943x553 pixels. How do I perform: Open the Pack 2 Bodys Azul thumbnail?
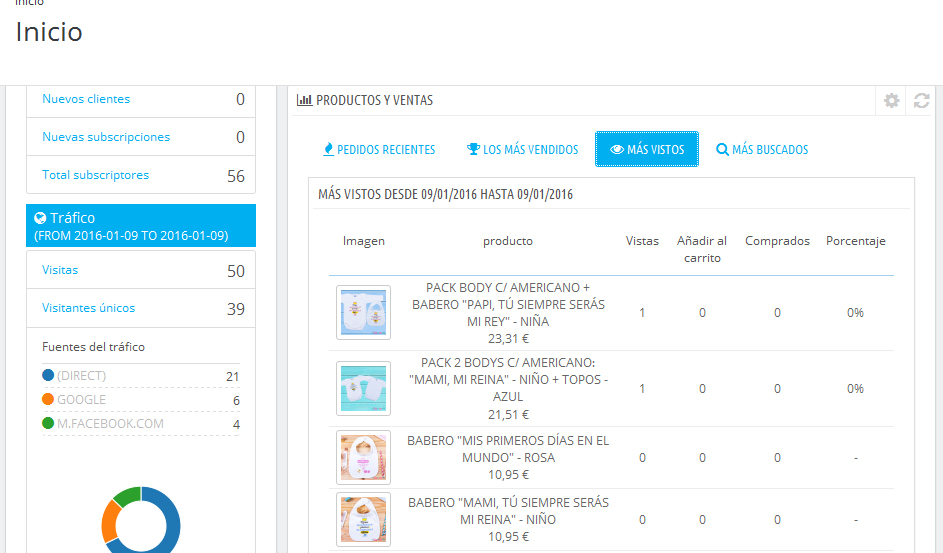pos(363,388)
